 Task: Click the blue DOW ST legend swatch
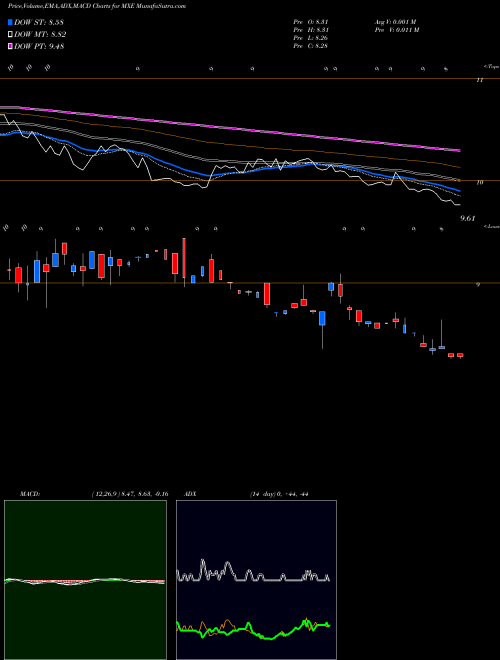pos(11,22)
